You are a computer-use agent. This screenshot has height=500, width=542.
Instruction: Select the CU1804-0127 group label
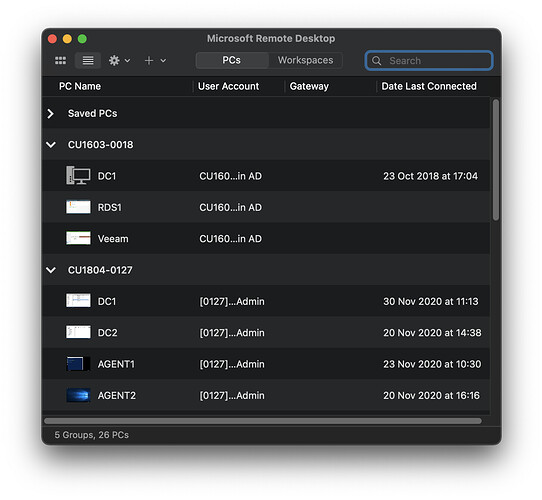click(x=100, y=270)
